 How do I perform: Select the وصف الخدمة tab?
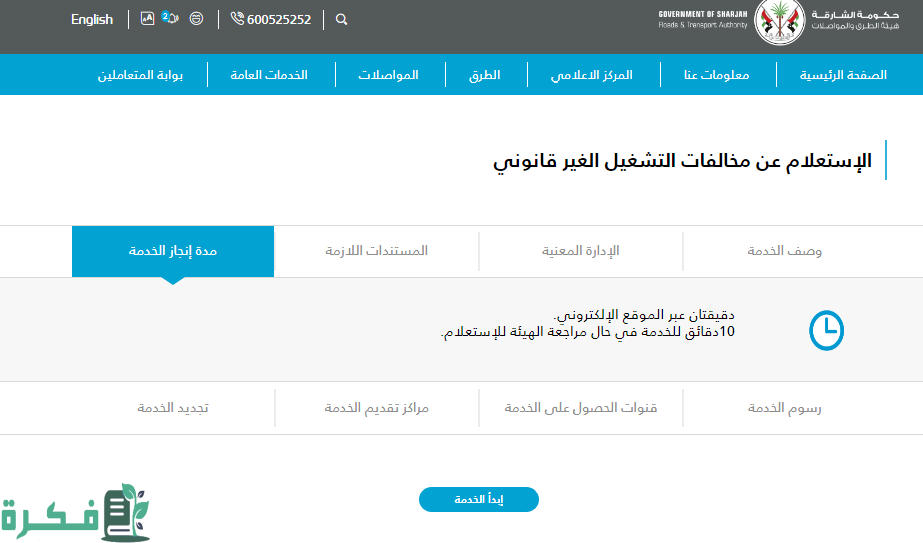(784, 251)
